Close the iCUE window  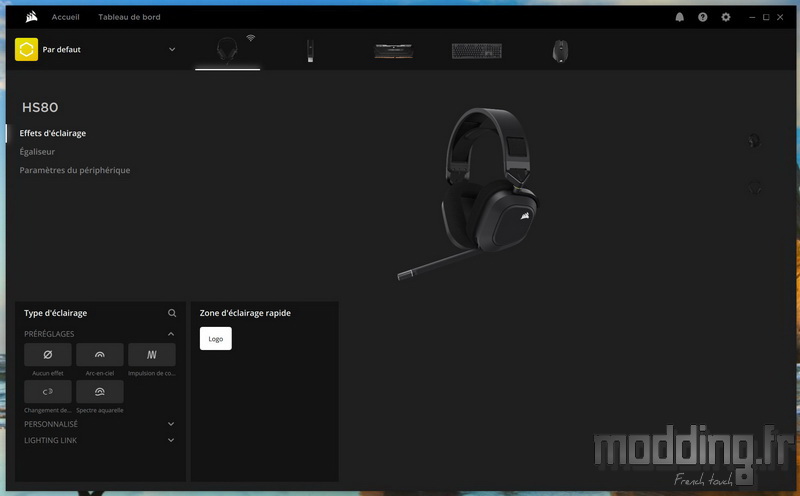(780, 17)
